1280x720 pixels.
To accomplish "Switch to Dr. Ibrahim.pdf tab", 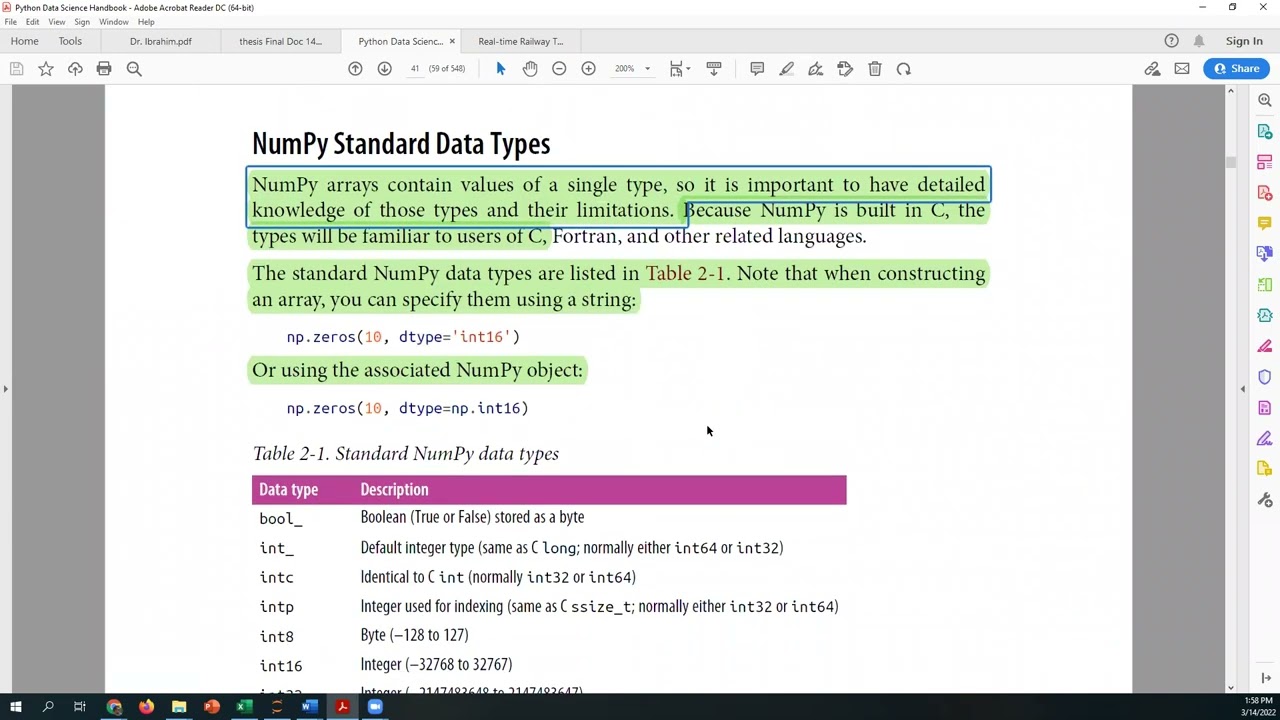I will pyautogui.click(x=161, y=41).
